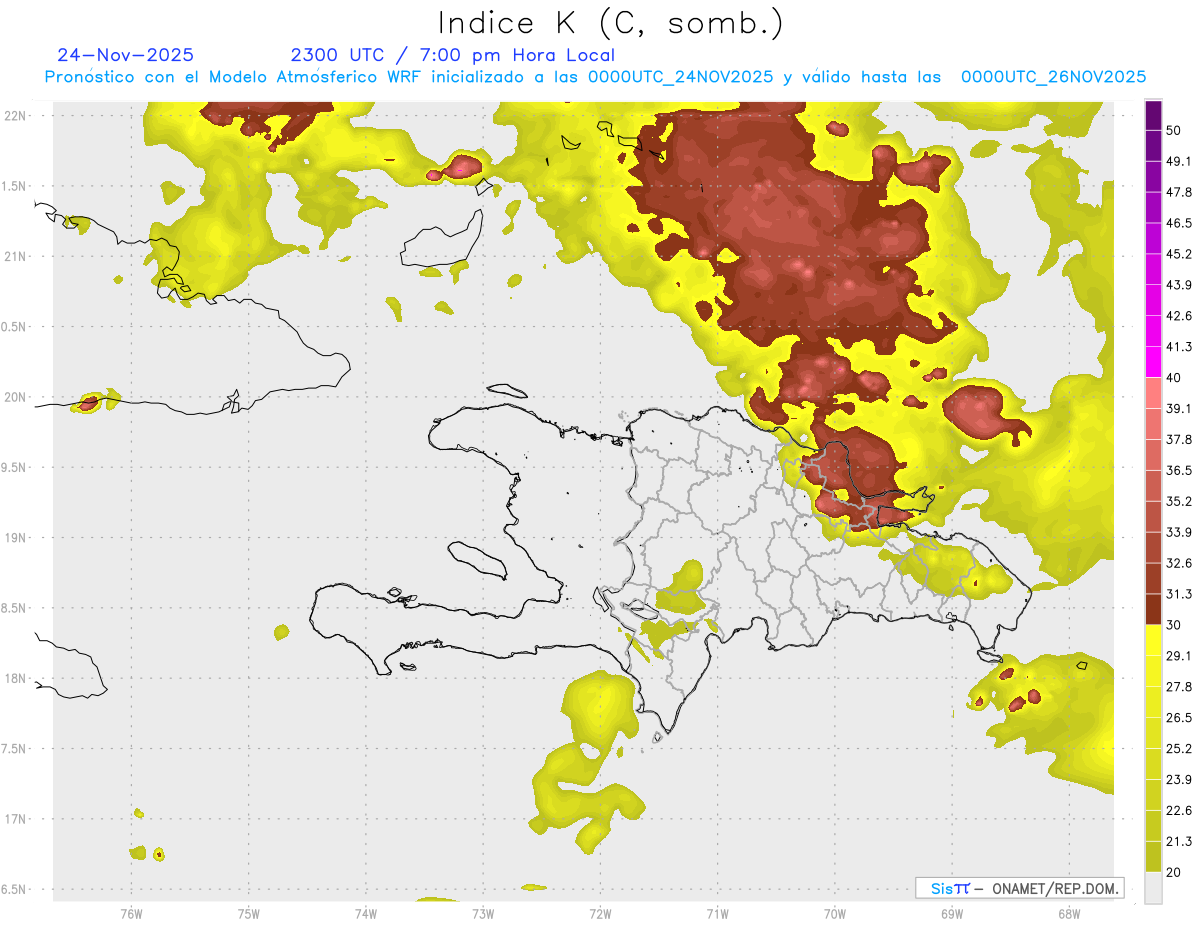Click the colorbar value "26.5"
Image resolution: width=1200 pixels, height=927 pixels.
[1179, 718]
